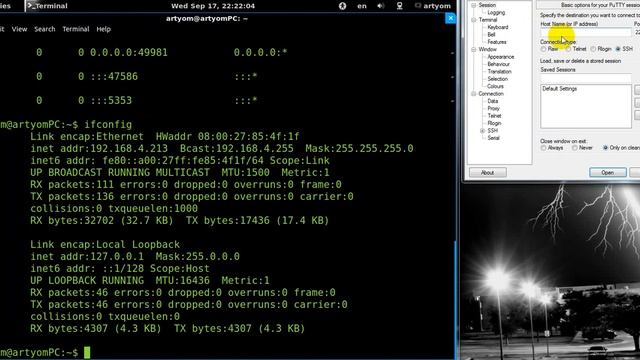Click Mask:255.255.255.0 in terminal output
Viewport: 640px width, 360px height.
point(359,149)
